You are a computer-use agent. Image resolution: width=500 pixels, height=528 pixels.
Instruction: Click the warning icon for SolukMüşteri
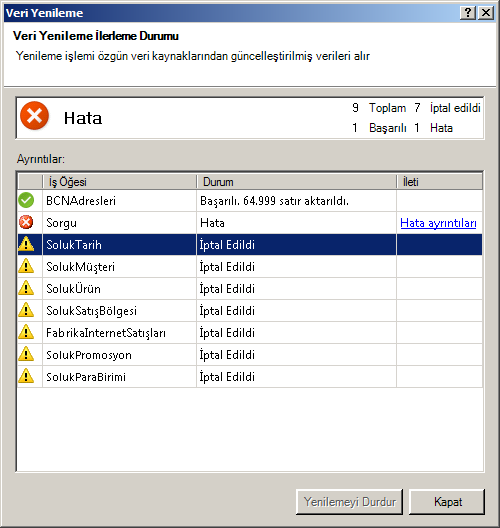pos(26,266)
